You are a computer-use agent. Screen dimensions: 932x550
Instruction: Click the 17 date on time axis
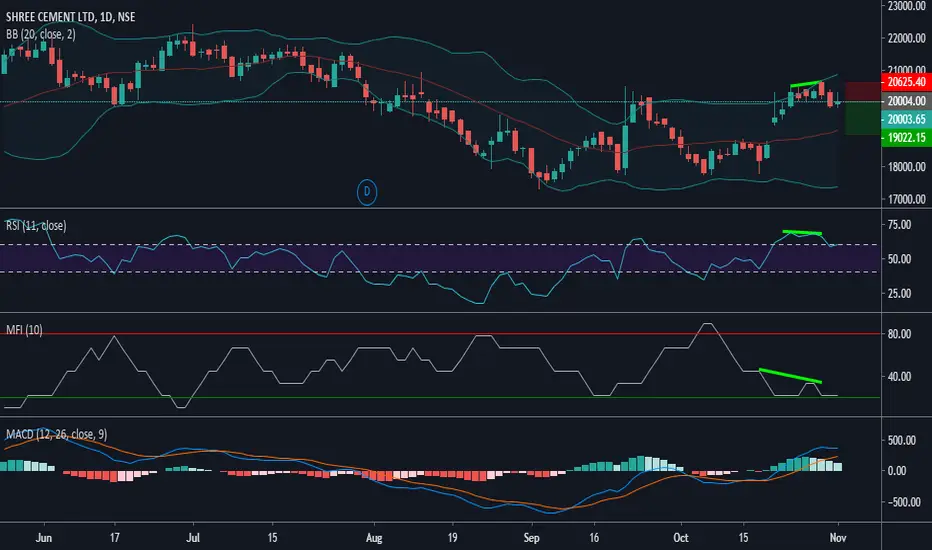coord(115,538)
